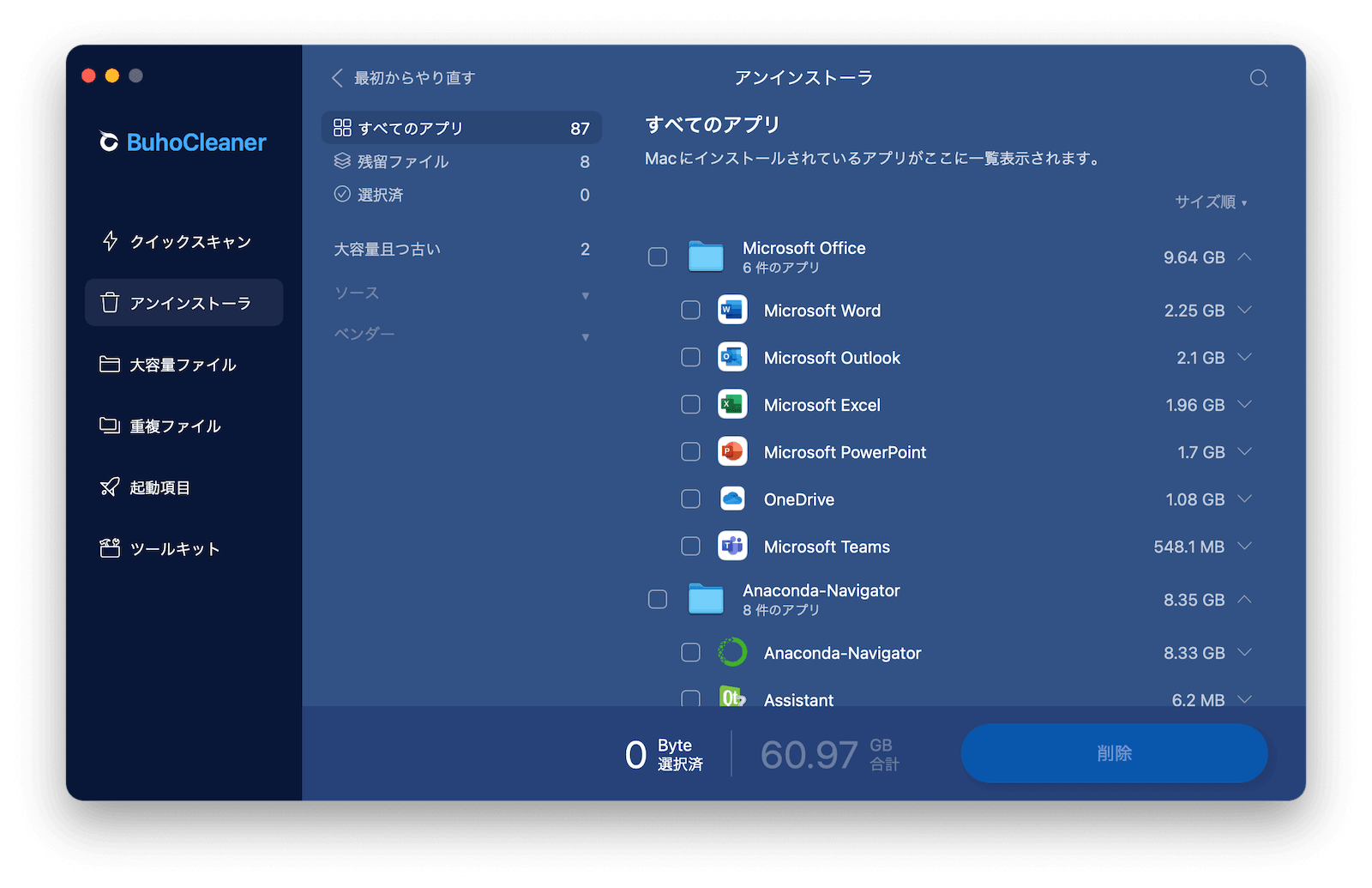Tick the Microsoft Office group checkbox

[658, 257]
